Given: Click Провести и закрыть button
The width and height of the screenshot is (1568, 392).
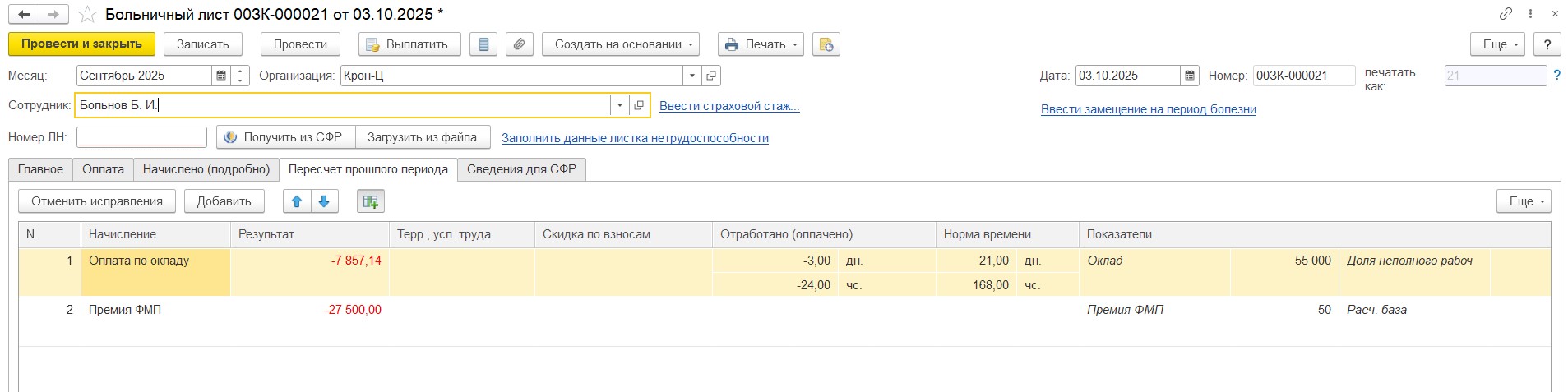Looking at the screenshot, I should coord(81,44).
